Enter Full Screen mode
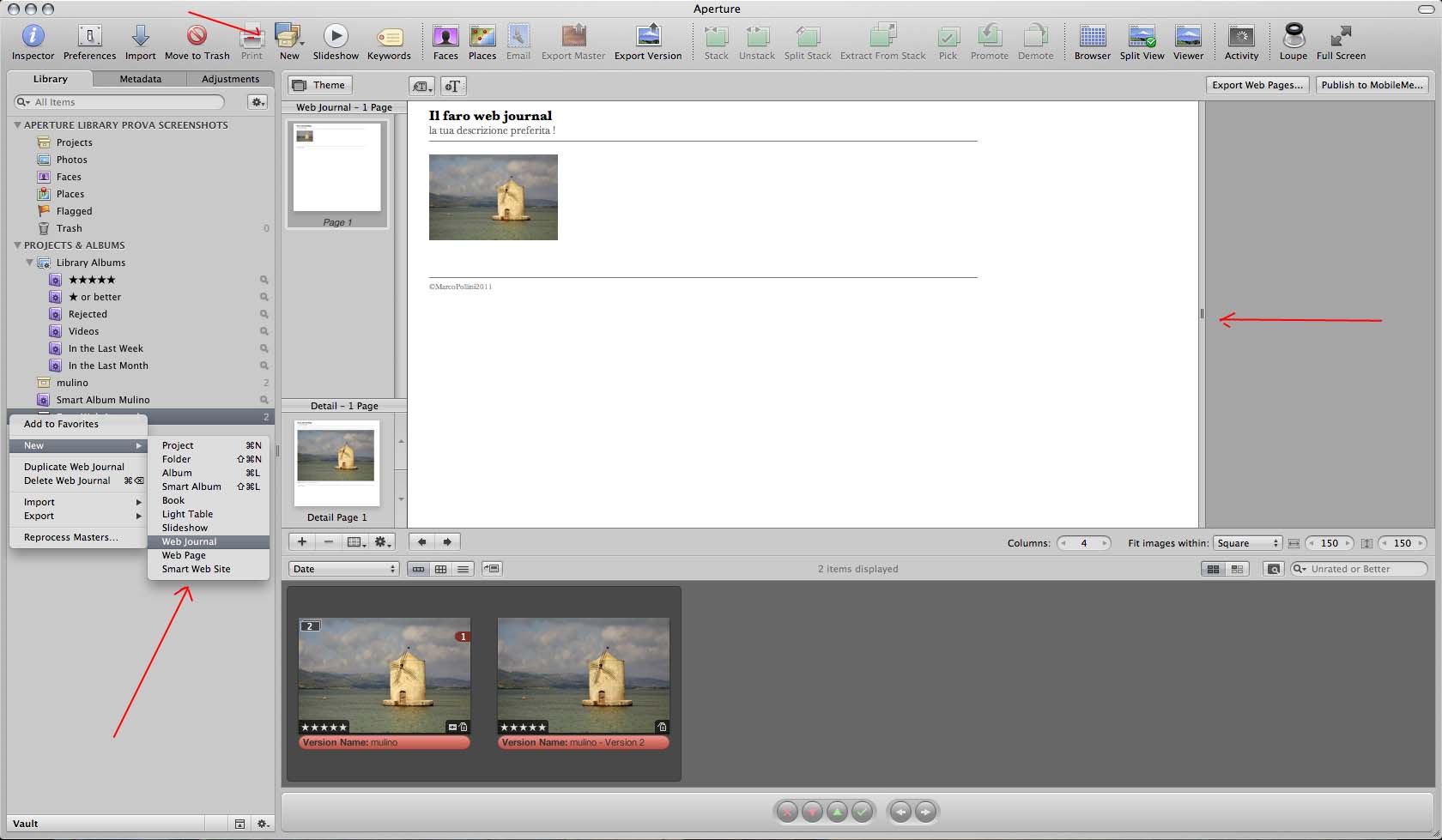 tap(1341, 42)
